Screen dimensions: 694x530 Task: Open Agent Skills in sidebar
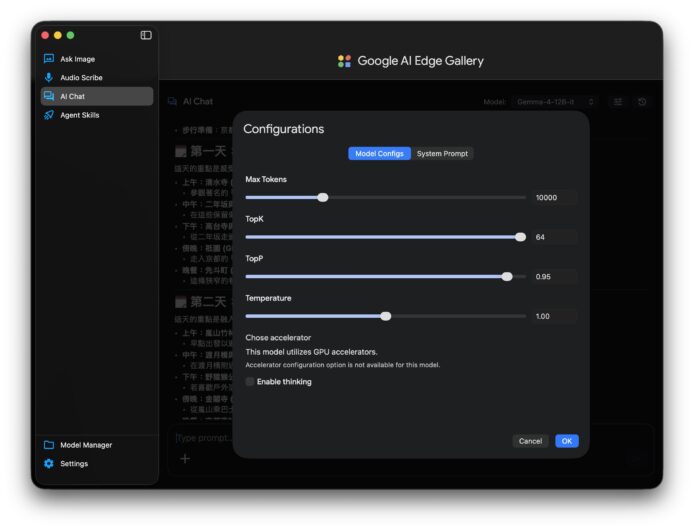point(97,115)
